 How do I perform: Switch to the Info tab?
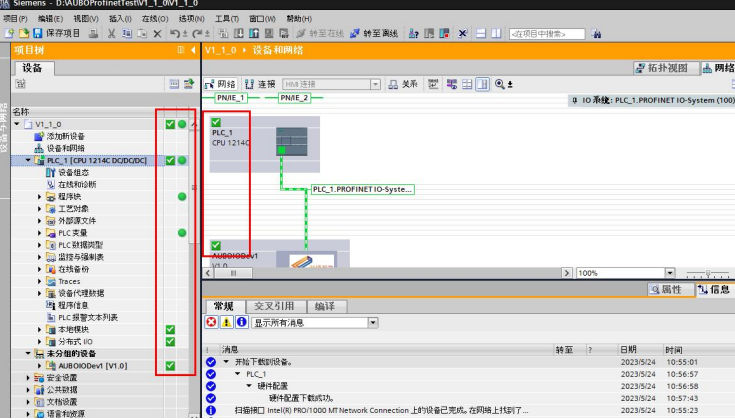715,290
